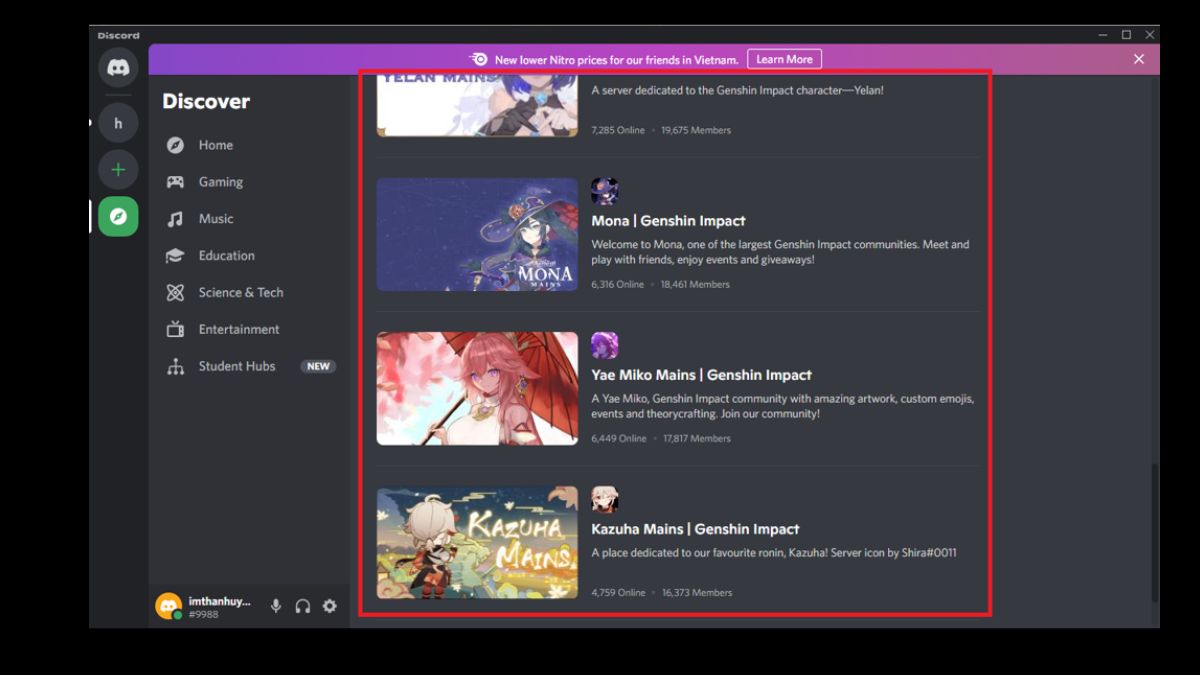Open the Kazuha Mains server icon

(x=605, y=498)
